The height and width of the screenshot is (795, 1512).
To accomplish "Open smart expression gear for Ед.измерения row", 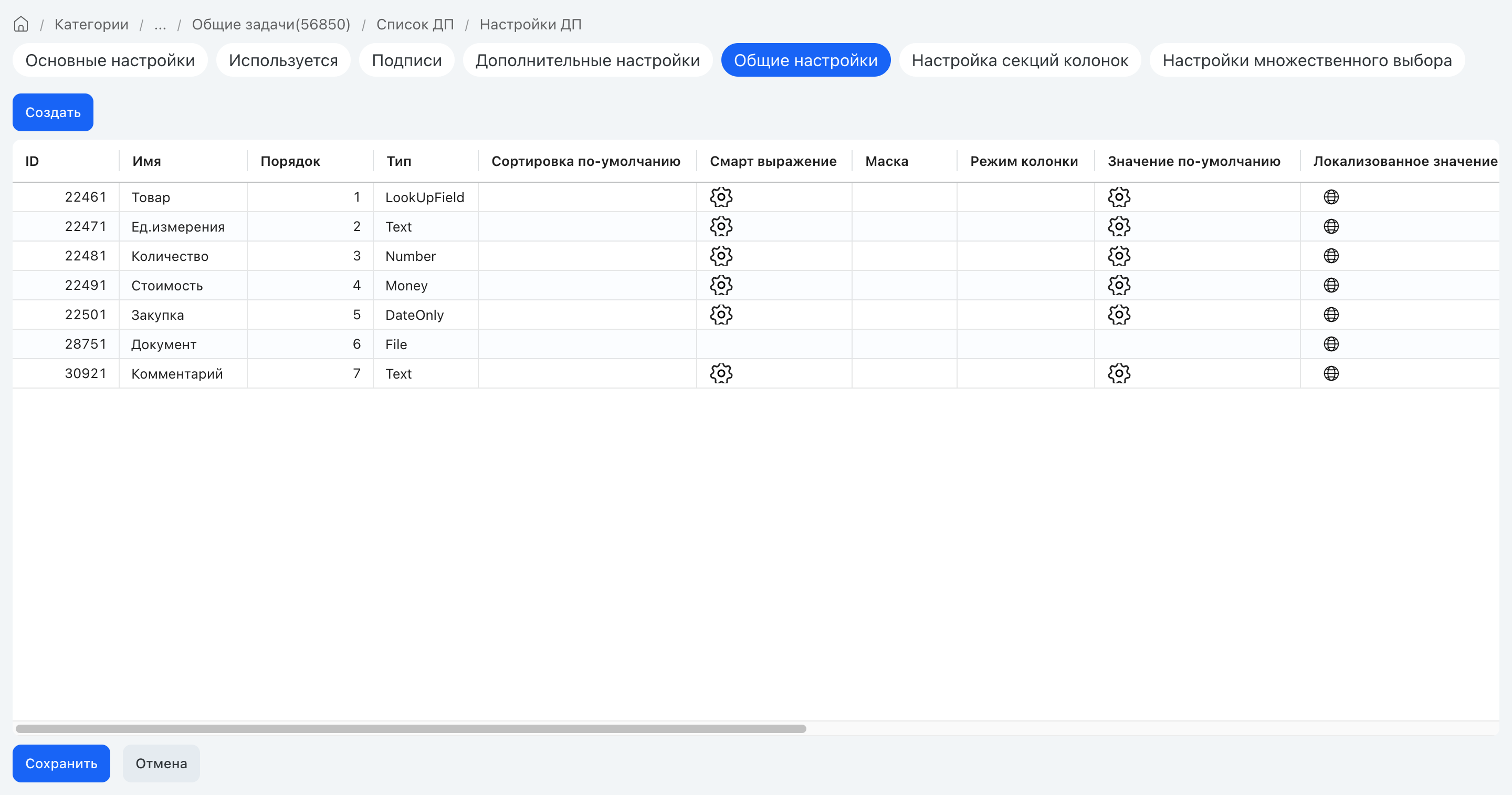I will (721, 226).
